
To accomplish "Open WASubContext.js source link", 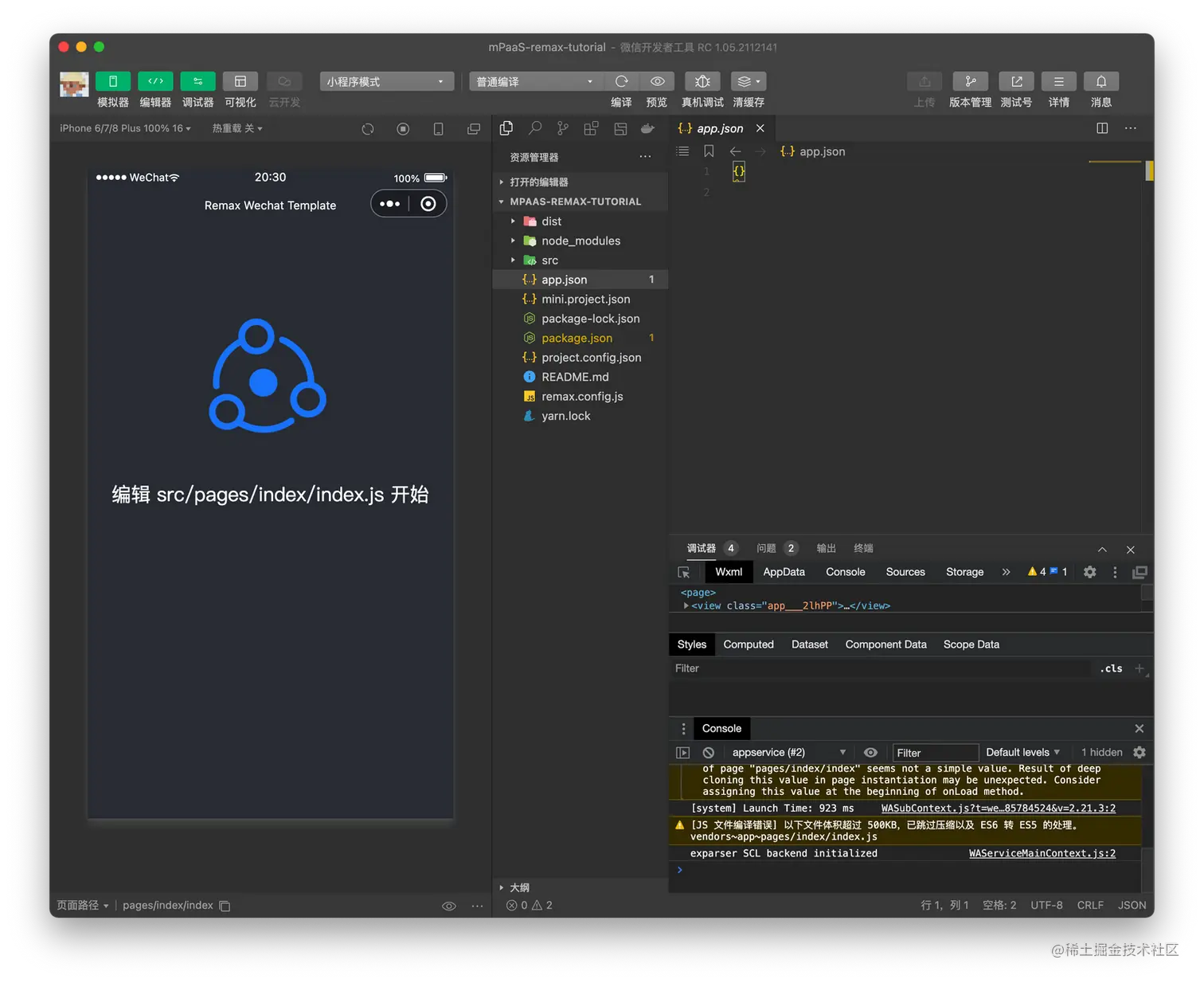I will point(998,808).
